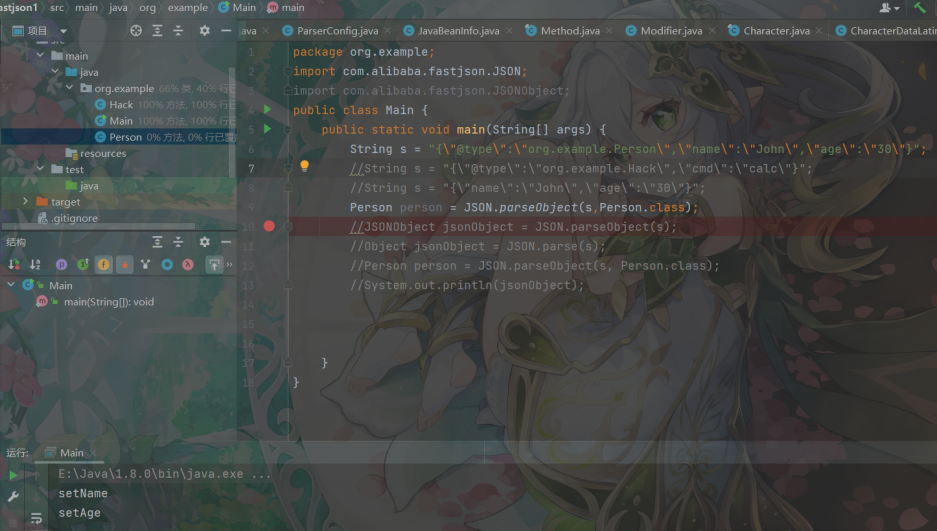Open the yellow light bulb quick-fix on line 7
Image resolution: width=937 pixels, height=531 pixels.
point(304,165)
